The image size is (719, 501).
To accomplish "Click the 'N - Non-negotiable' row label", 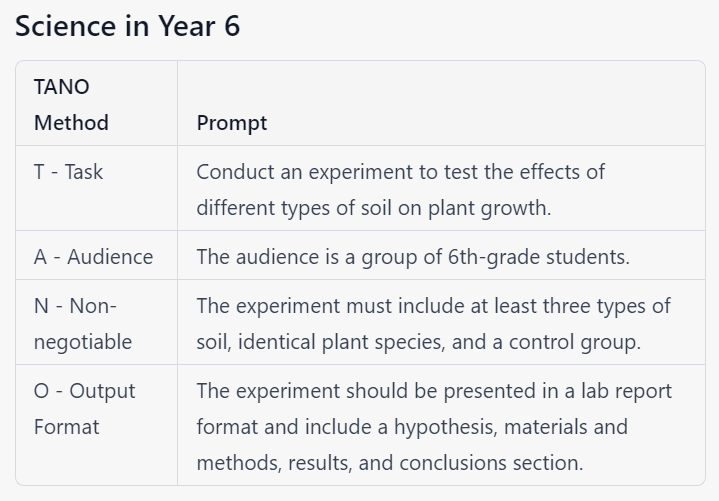I will [x=82, y=323].
